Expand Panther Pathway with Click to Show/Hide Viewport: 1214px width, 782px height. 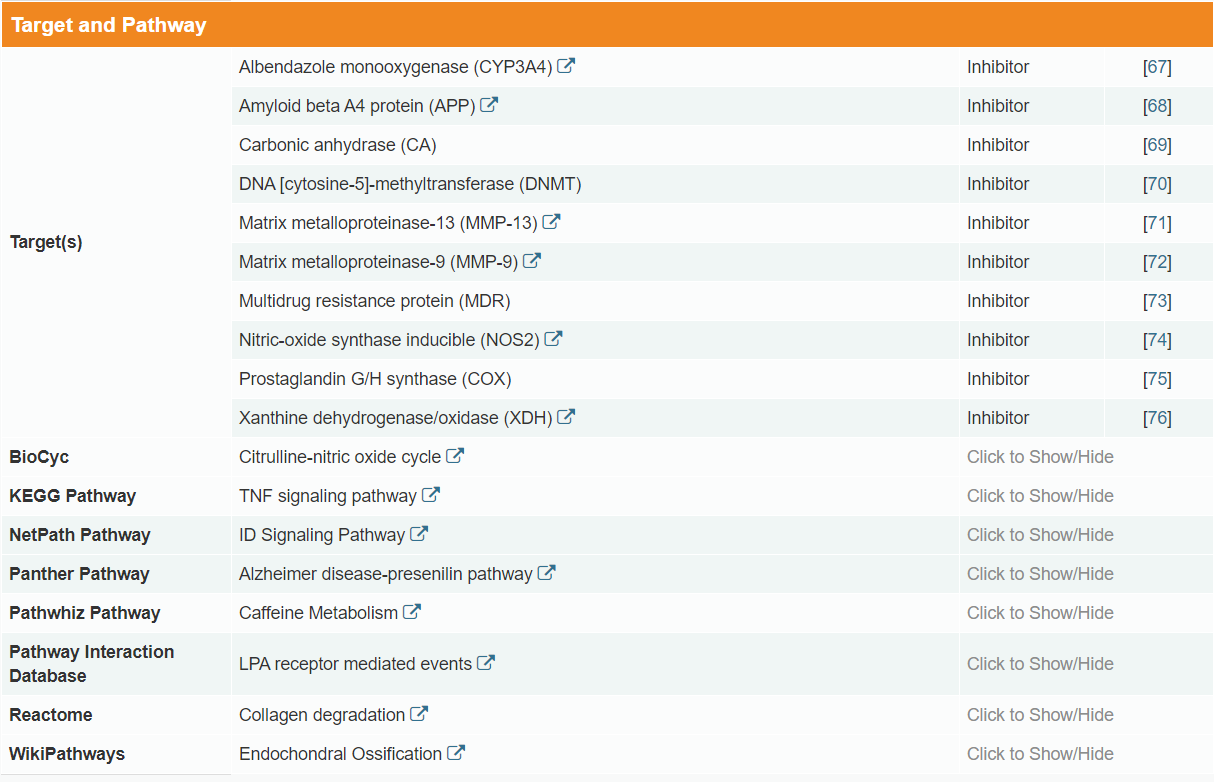click(x=1040, y=574)
